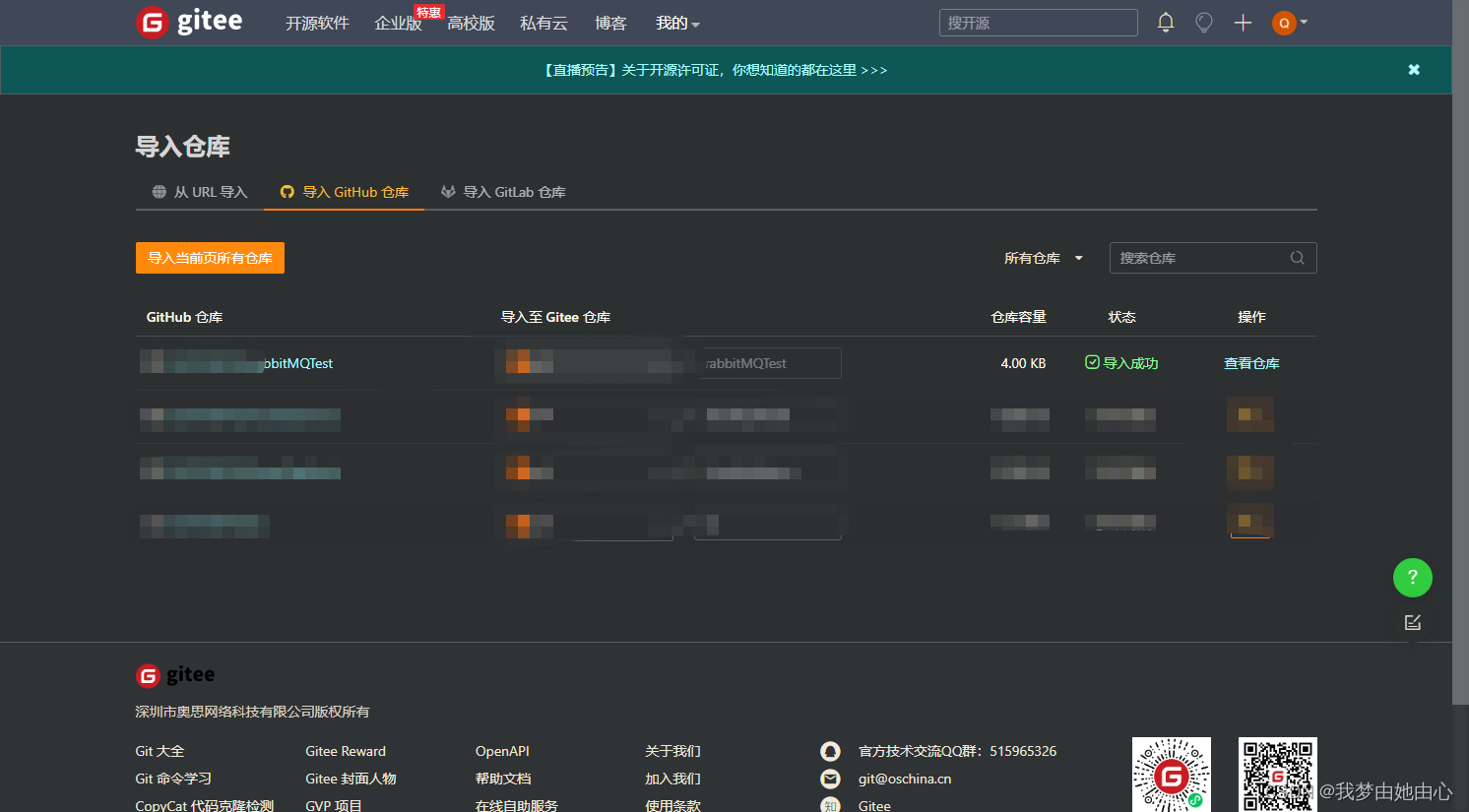The width and height of the screenshot is (1469, 812).
Task: Open the 企业版 page
Action: (398, 24)
